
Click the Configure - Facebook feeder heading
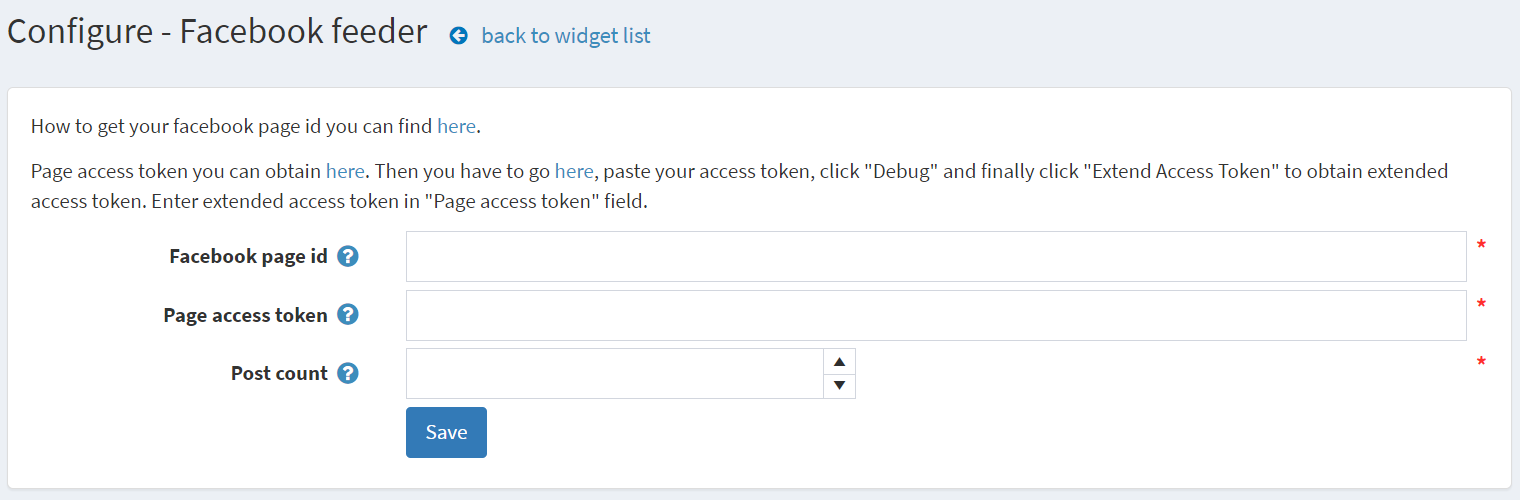pos(217,32)
